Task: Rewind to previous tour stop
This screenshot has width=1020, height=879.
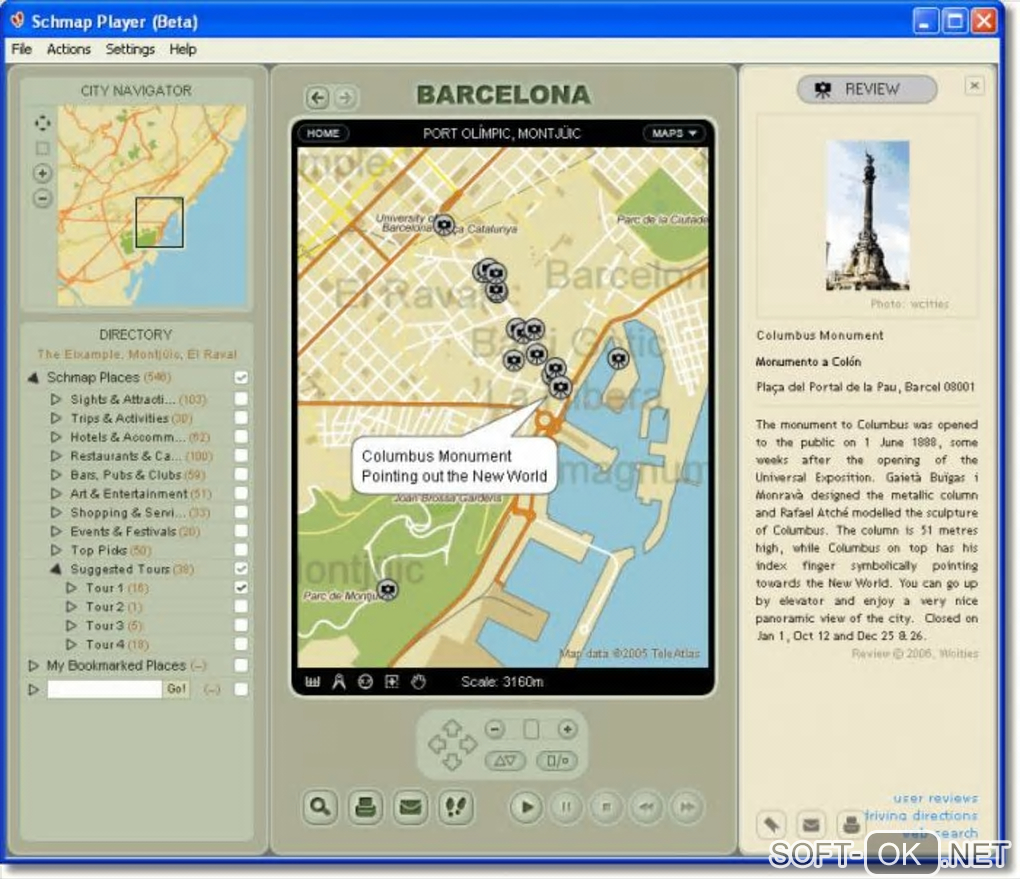Action: click(647, 807)
